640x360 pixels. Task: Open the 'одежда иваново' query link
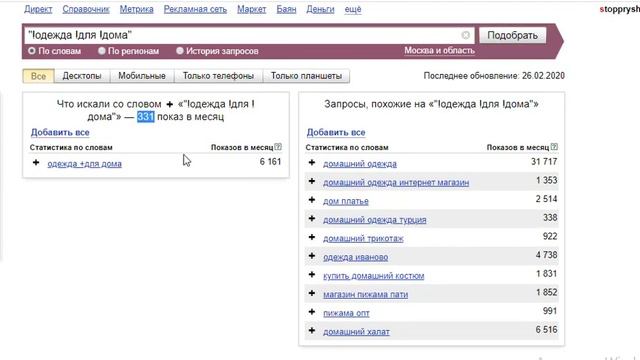click(355, 258)
